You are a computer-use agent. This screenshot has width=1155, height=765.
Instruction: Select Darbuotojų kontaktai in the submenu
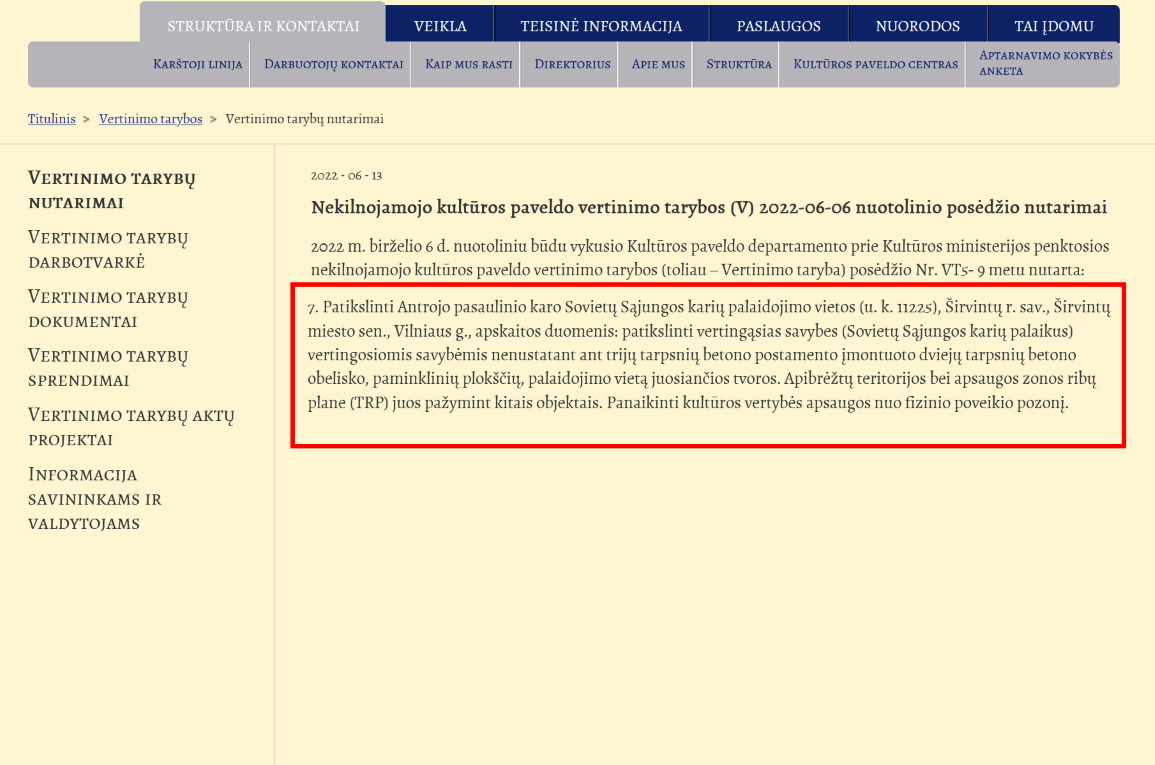[x=333, y=64]
